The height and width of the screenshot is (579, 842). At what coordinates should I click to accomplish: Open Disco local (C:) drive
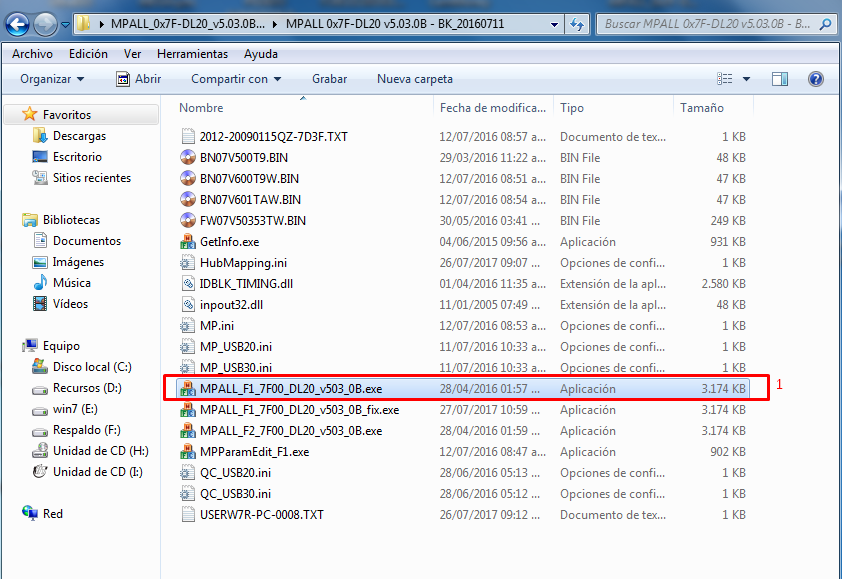pyautogui.click(x=92, y=367)
